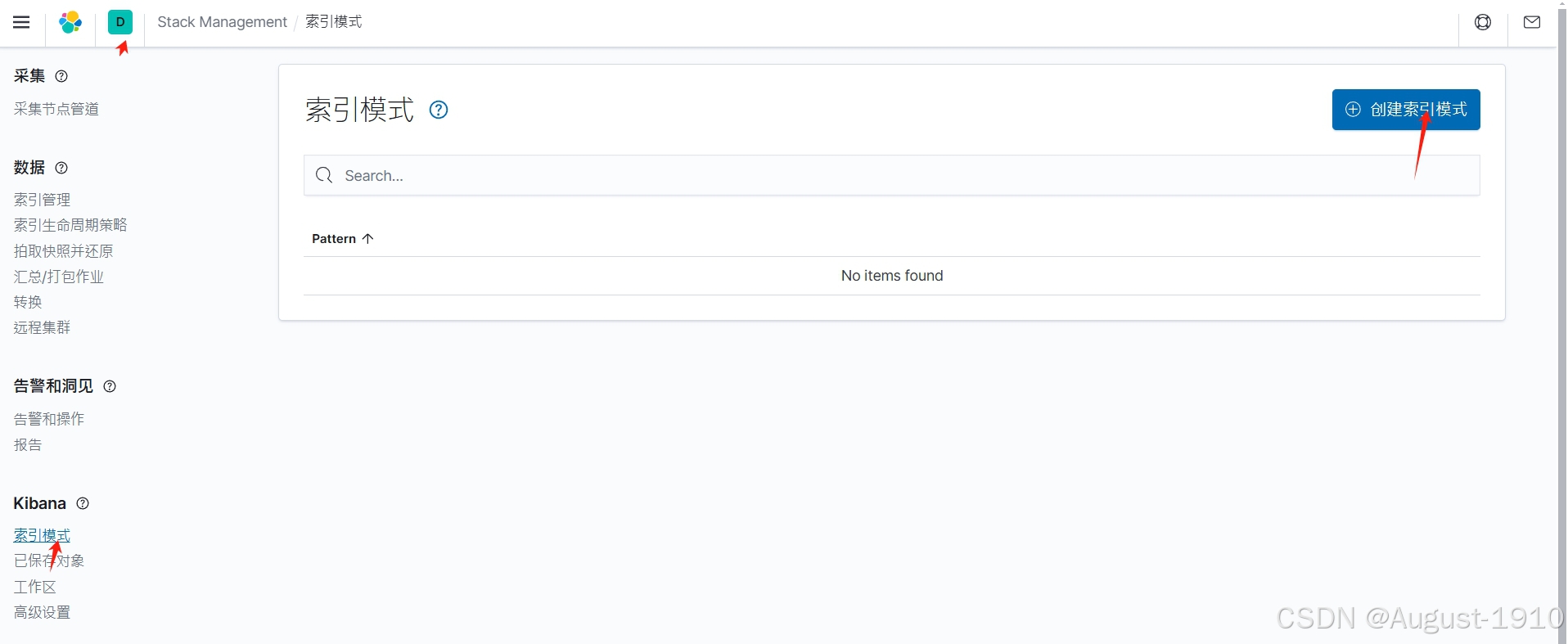The height and width of the screenshot is (644, 1568).
Task: Click help icon beside 告警和洞见 section
Action: pos(110,386)
